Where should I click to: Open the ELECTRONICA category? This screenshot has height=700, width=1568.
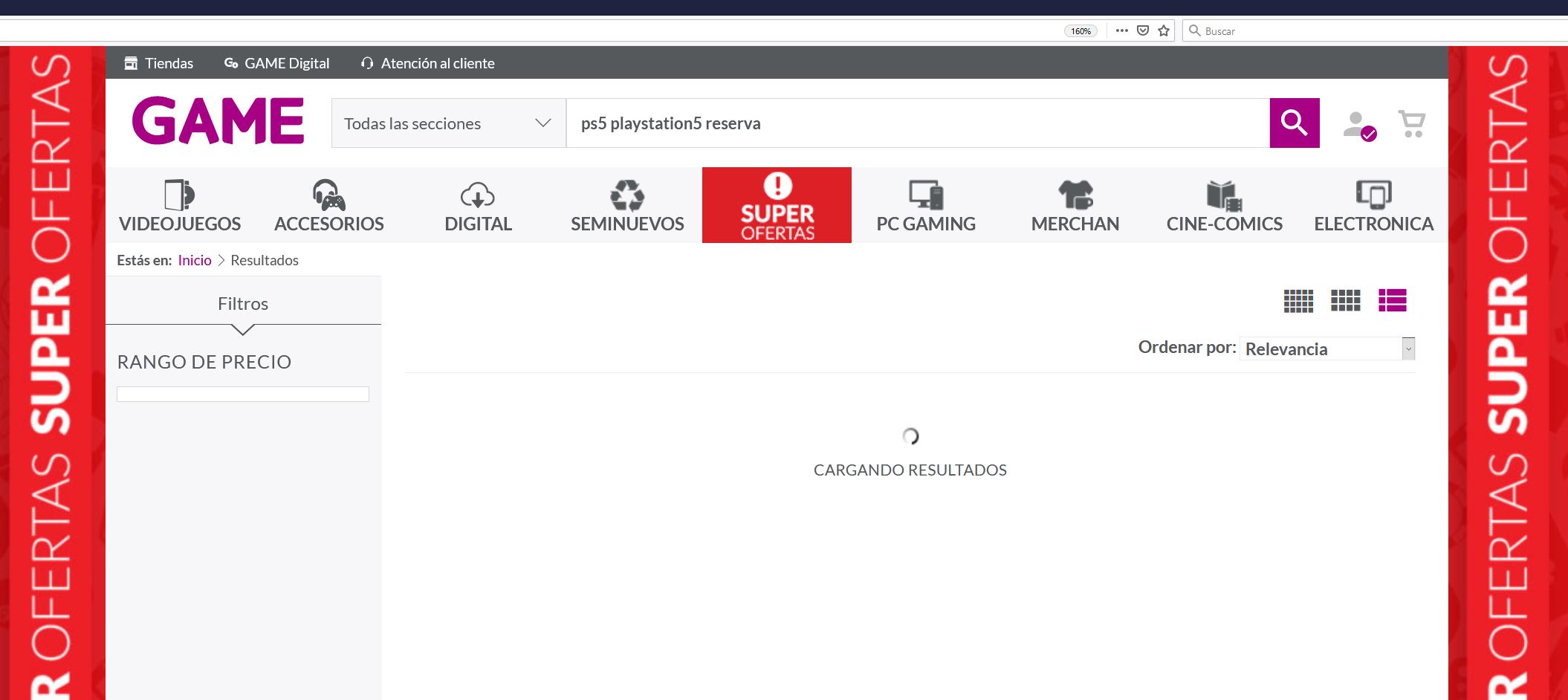tap(1373, 206)
